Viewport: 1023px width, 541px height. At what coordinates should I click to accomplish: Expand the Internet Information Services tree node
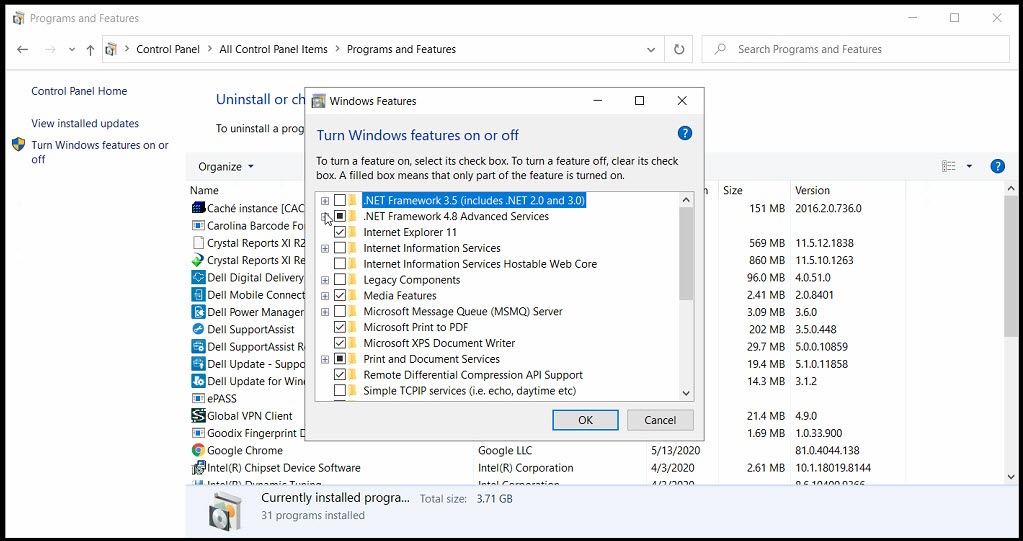coord(325,248)
